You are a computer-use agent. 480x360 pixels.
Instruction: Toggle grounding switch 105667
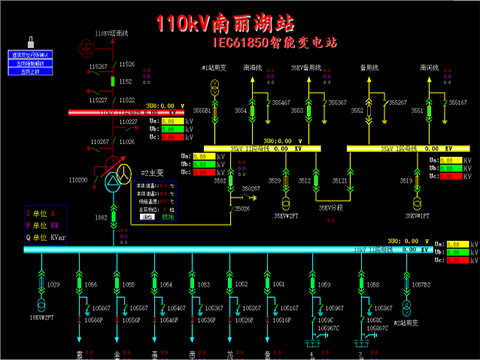pos(88,308)
